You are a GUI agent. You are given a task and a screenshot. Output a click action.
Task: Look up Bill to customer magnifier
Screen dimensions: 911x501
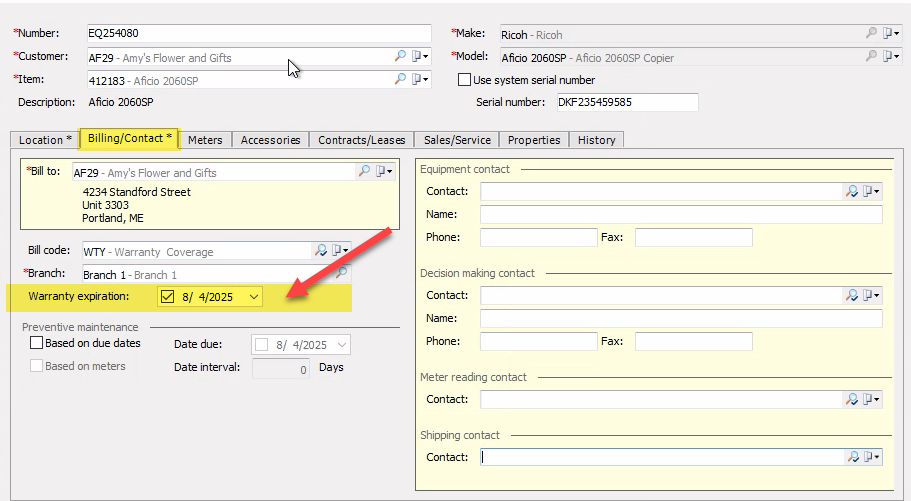click(x=364, y=171)
